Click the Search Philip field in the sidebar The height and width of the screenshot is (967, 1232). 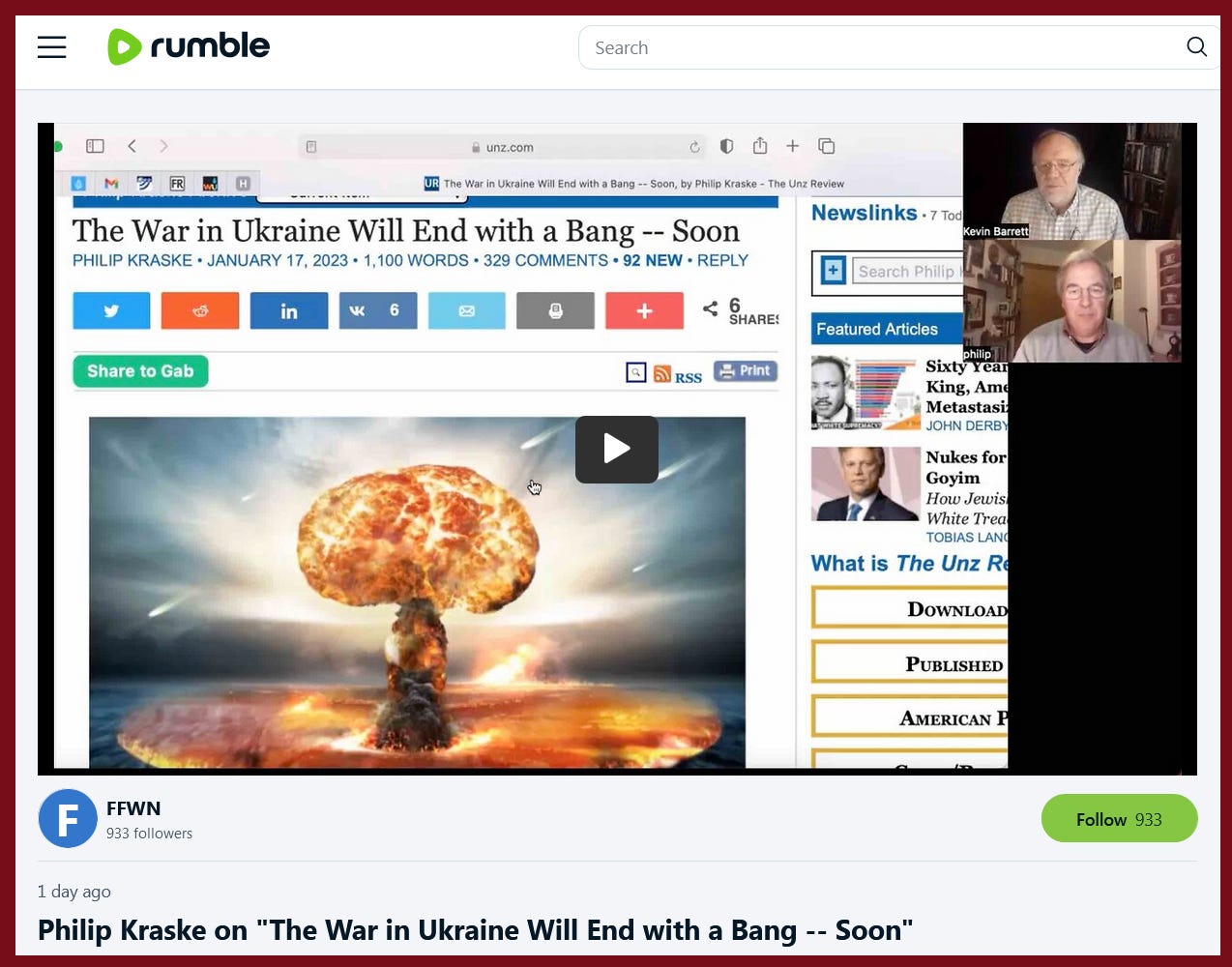click(x=907, y=272)
